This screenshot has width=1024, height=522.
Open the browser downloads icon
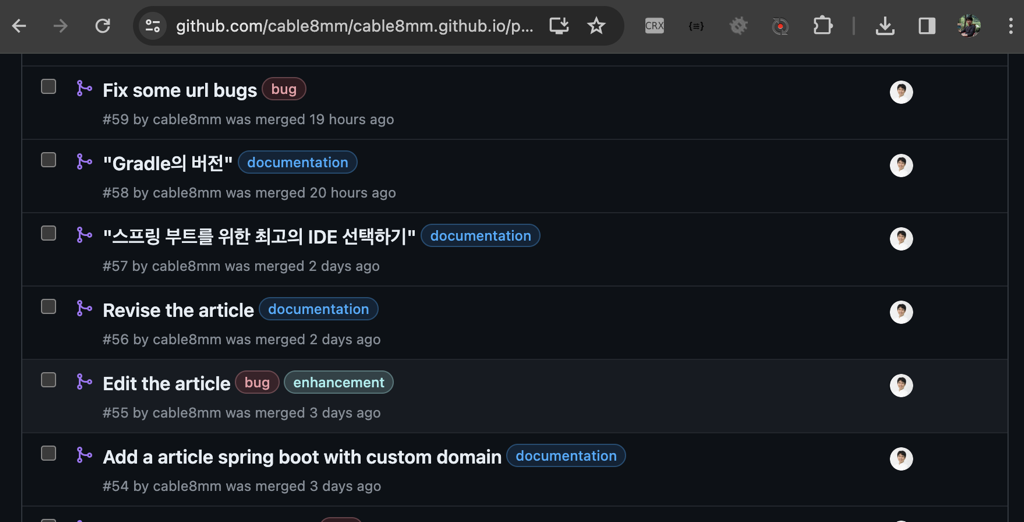pyautogui.click(x=885, y=26)
